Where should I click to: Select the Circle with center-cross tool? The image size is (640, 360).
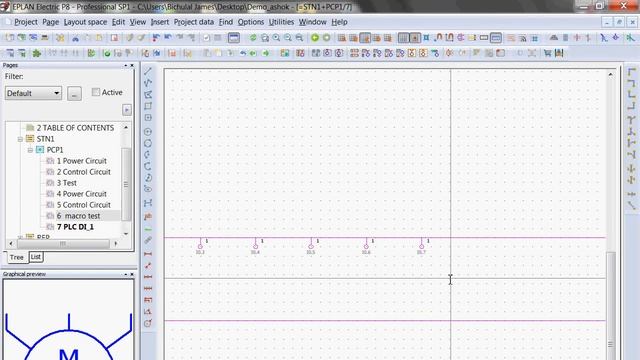coord(148,132)
